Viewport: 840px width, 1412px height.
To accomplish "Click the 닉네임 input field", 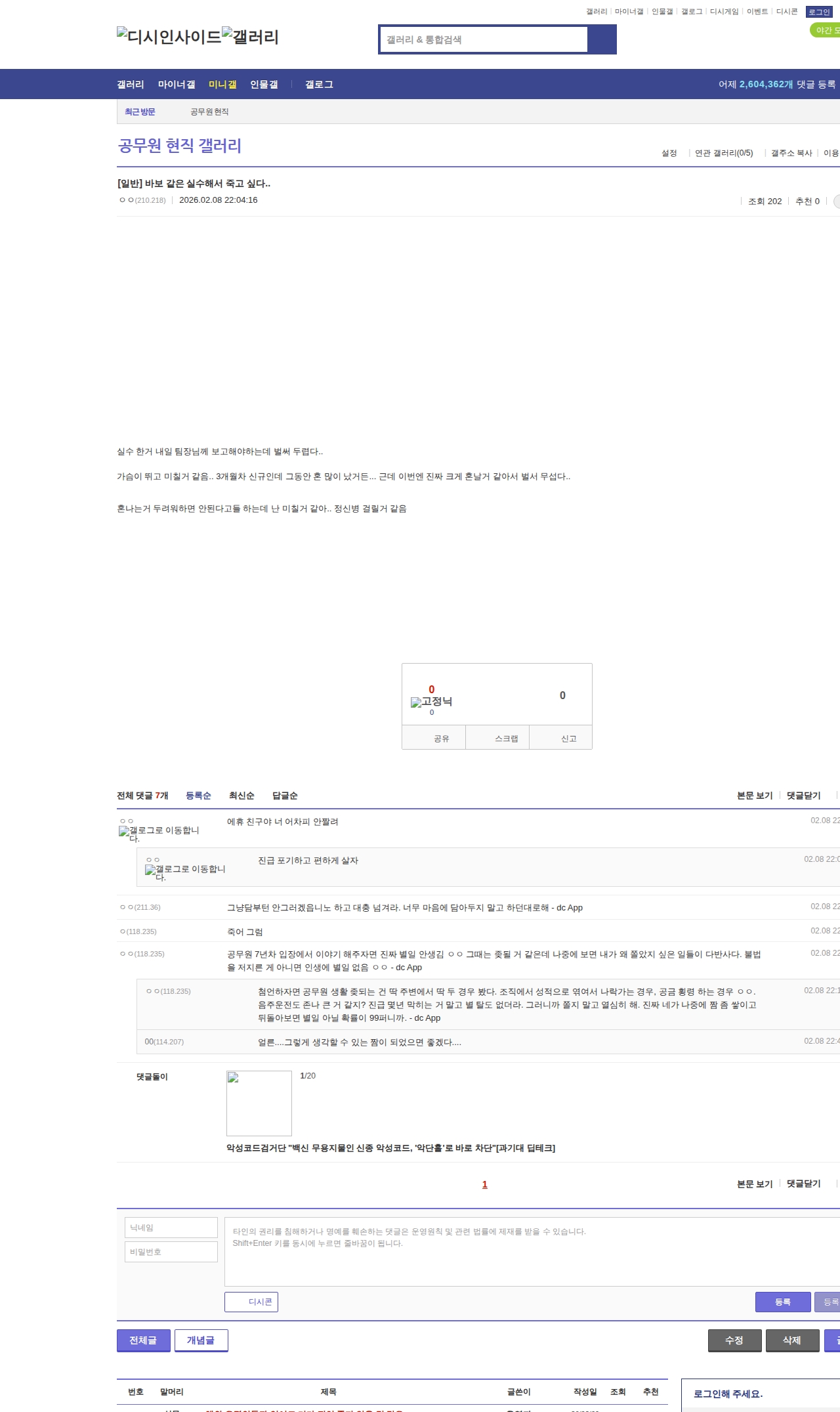I will (x=171, y=1228).
